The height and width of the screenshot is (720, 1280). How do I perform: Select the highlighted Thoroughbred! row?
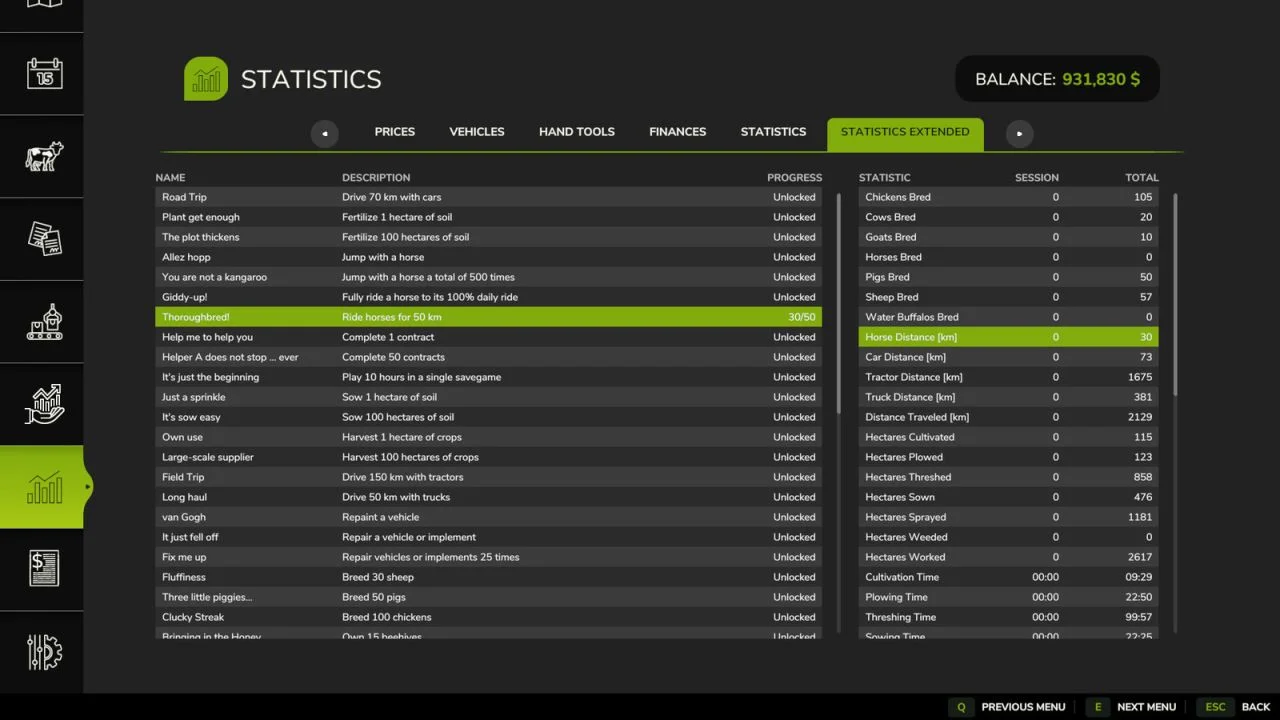pos(488,317)
